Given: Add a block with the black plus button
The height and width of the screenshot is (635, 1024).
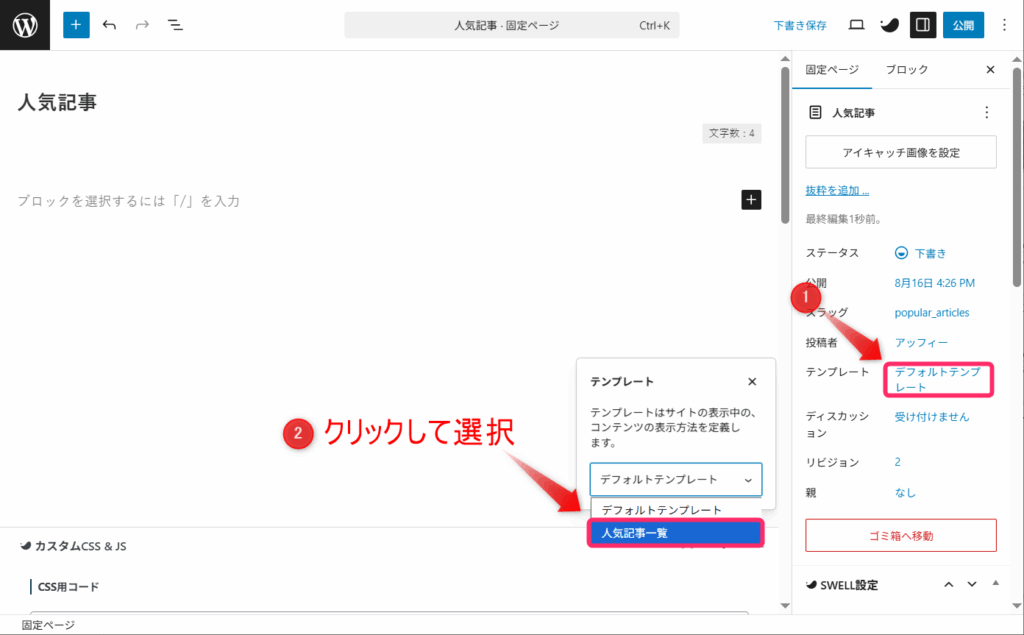Looking at the screenshot, I should coord(751,200).
